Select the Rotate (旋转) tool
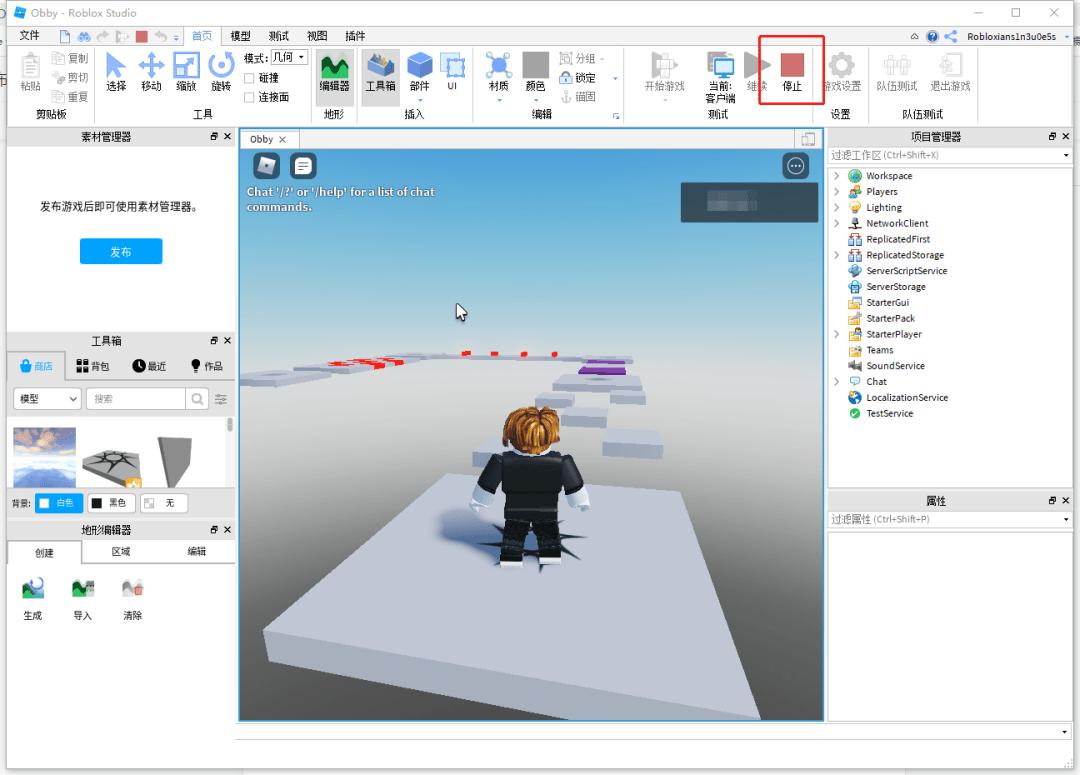The image size is (1080, 775). (221, 70)
